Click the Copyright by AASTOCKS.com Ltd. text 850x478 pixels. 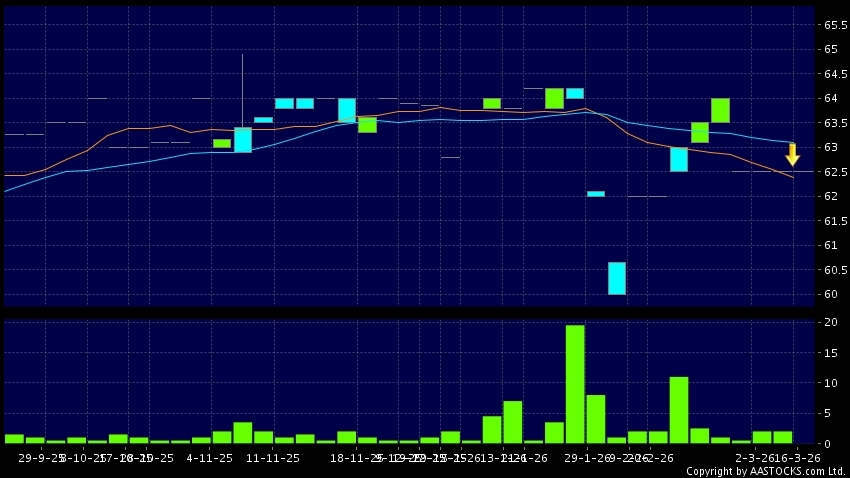766,471
